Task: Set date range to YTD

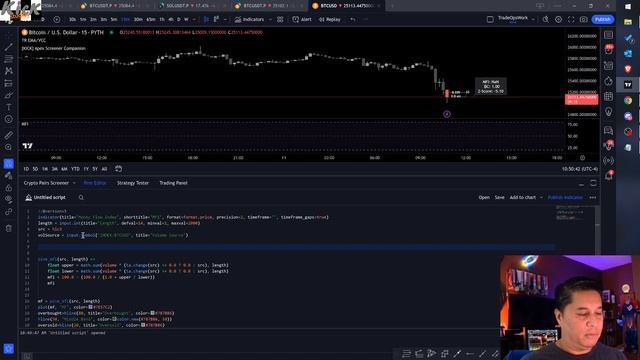Action: [76, 169]
